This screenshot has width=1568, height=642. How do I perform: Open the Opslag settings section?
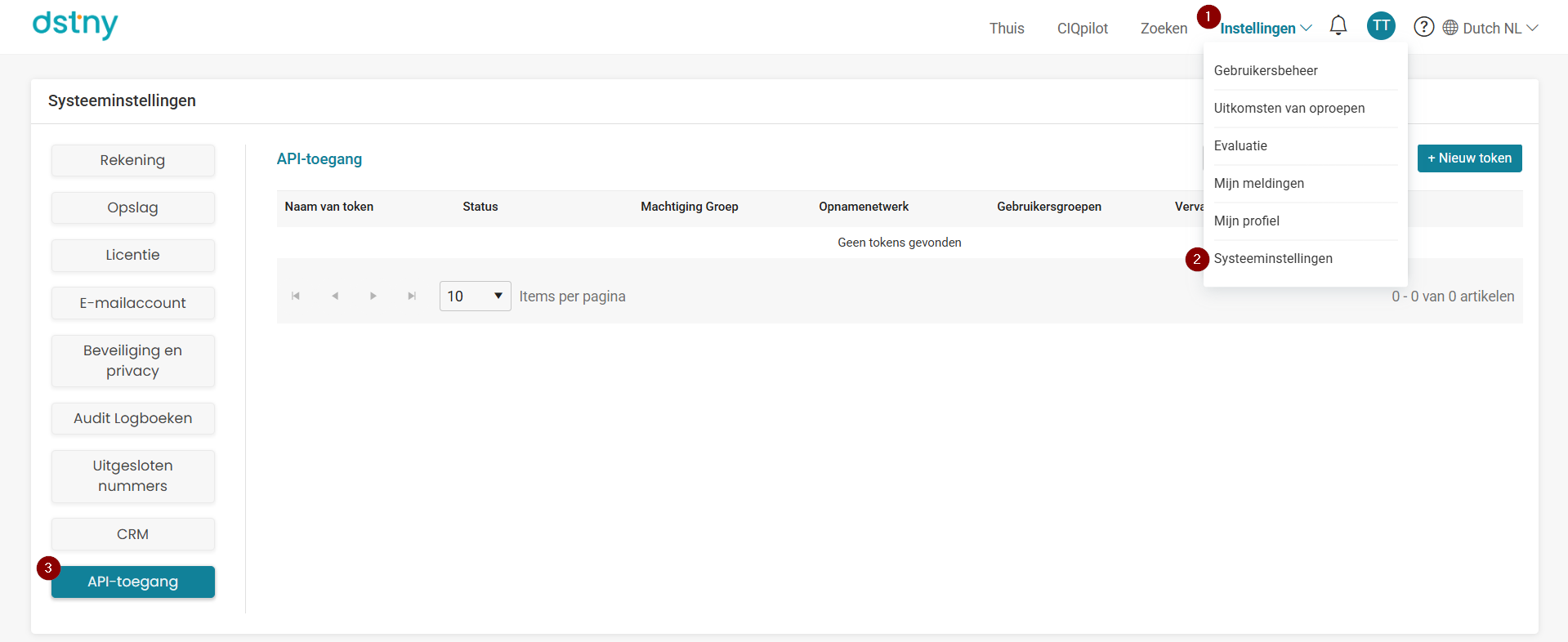[133, 207]
